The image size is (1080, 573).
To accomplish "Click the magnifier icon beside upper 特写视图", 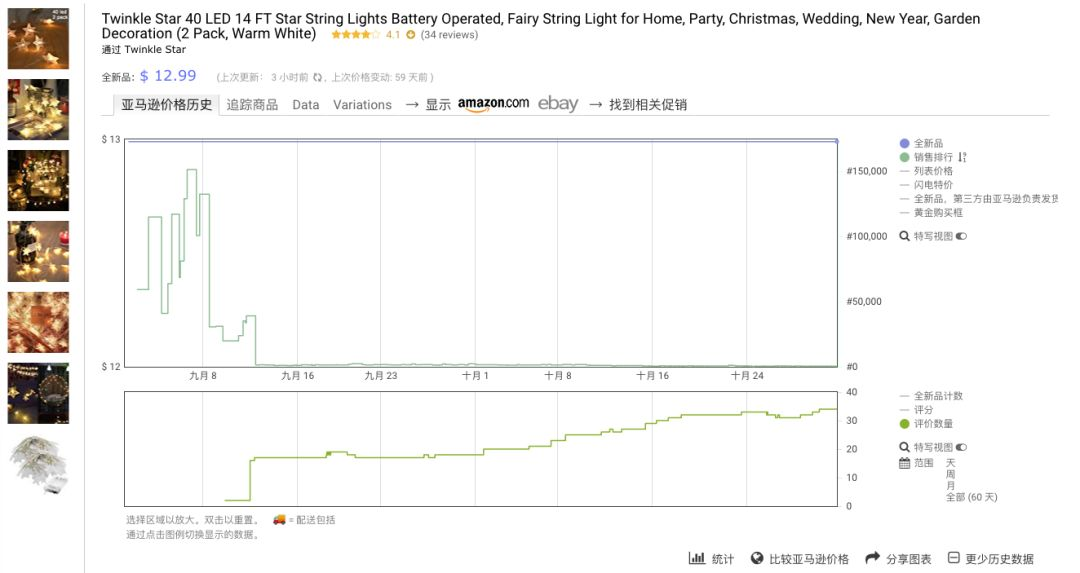I will click(x=904, y=236).
